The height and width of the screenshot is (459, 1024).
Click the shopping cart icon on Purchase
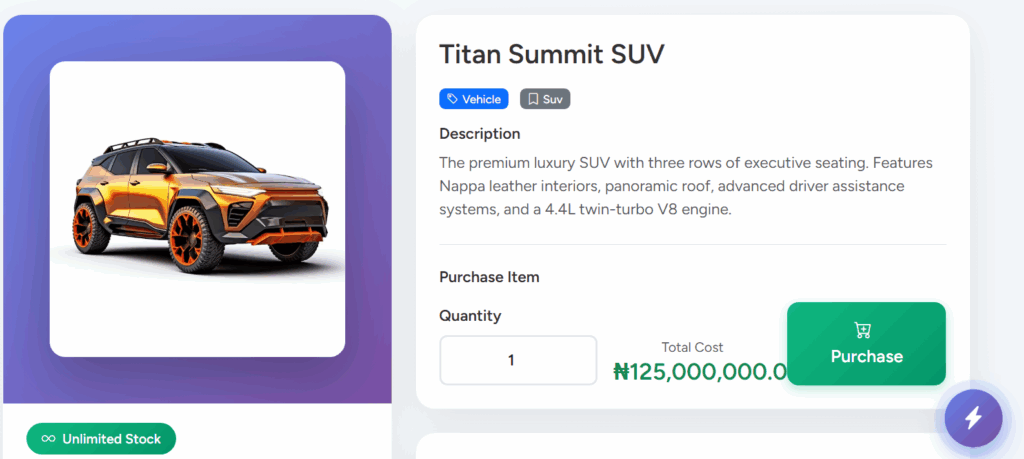865,330
